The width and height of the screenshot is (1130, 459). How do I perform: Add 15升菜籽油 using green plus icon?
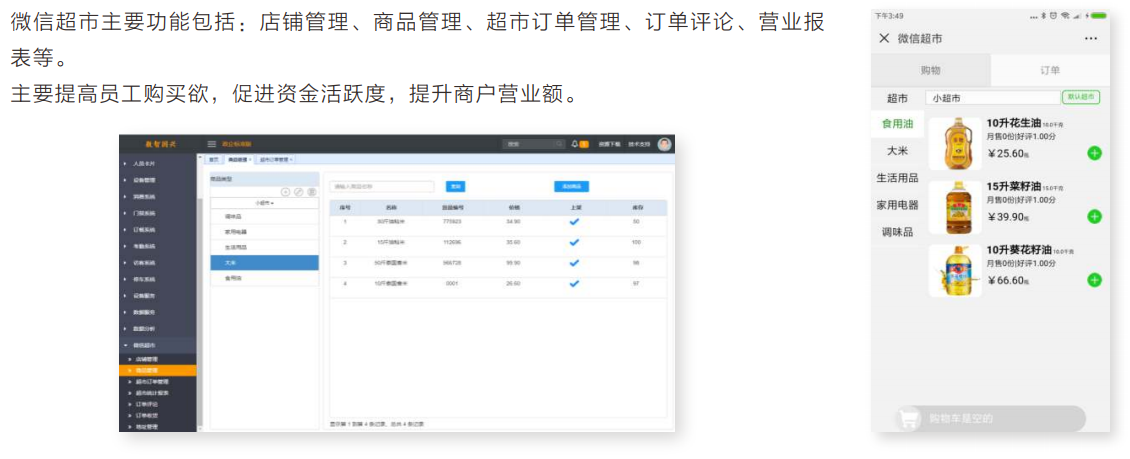(1094, 217)
